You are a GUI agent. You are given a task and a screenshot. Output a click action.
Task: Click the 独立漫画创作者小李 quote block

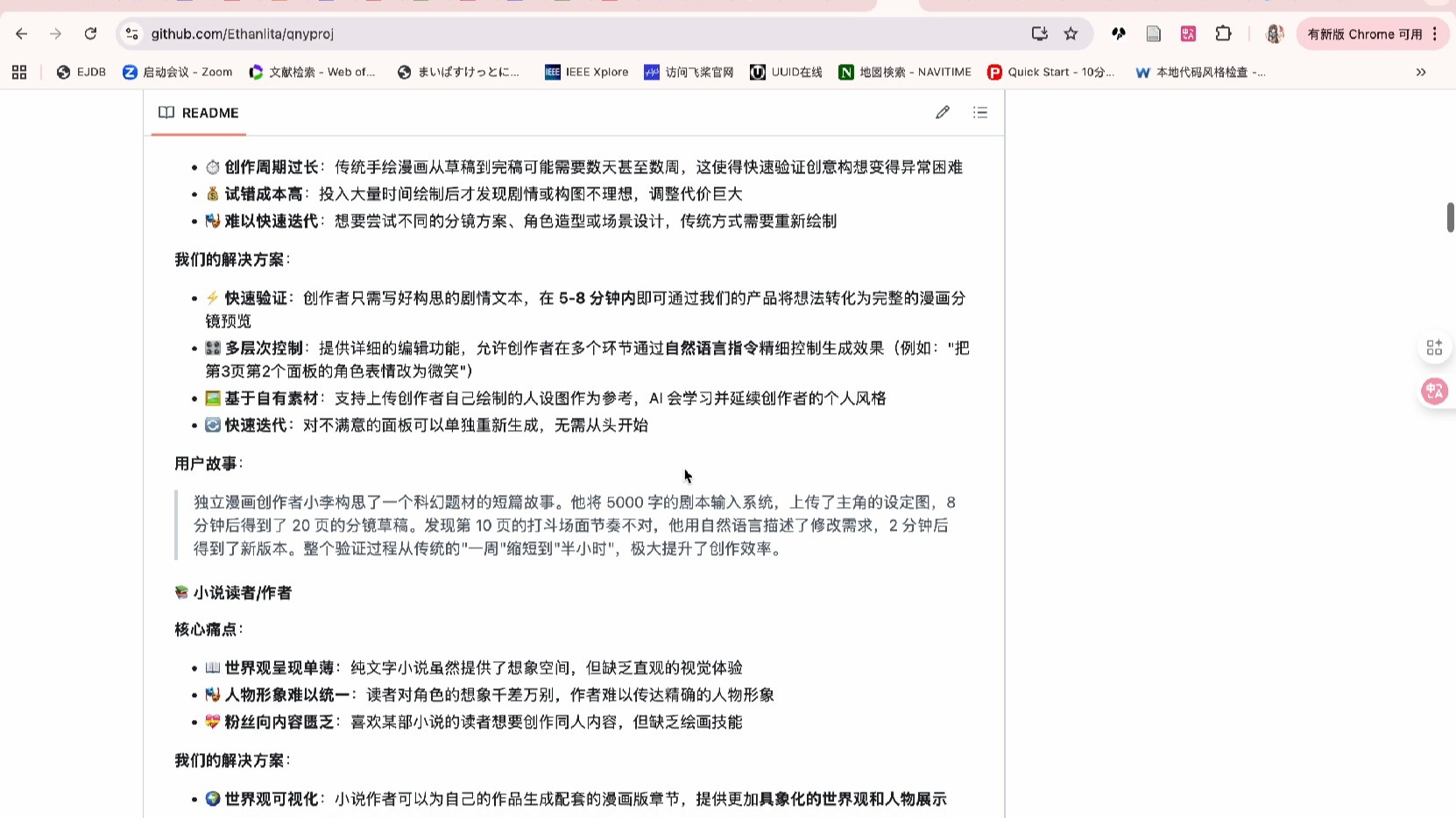pyautogui.click(x=574, y=525)
